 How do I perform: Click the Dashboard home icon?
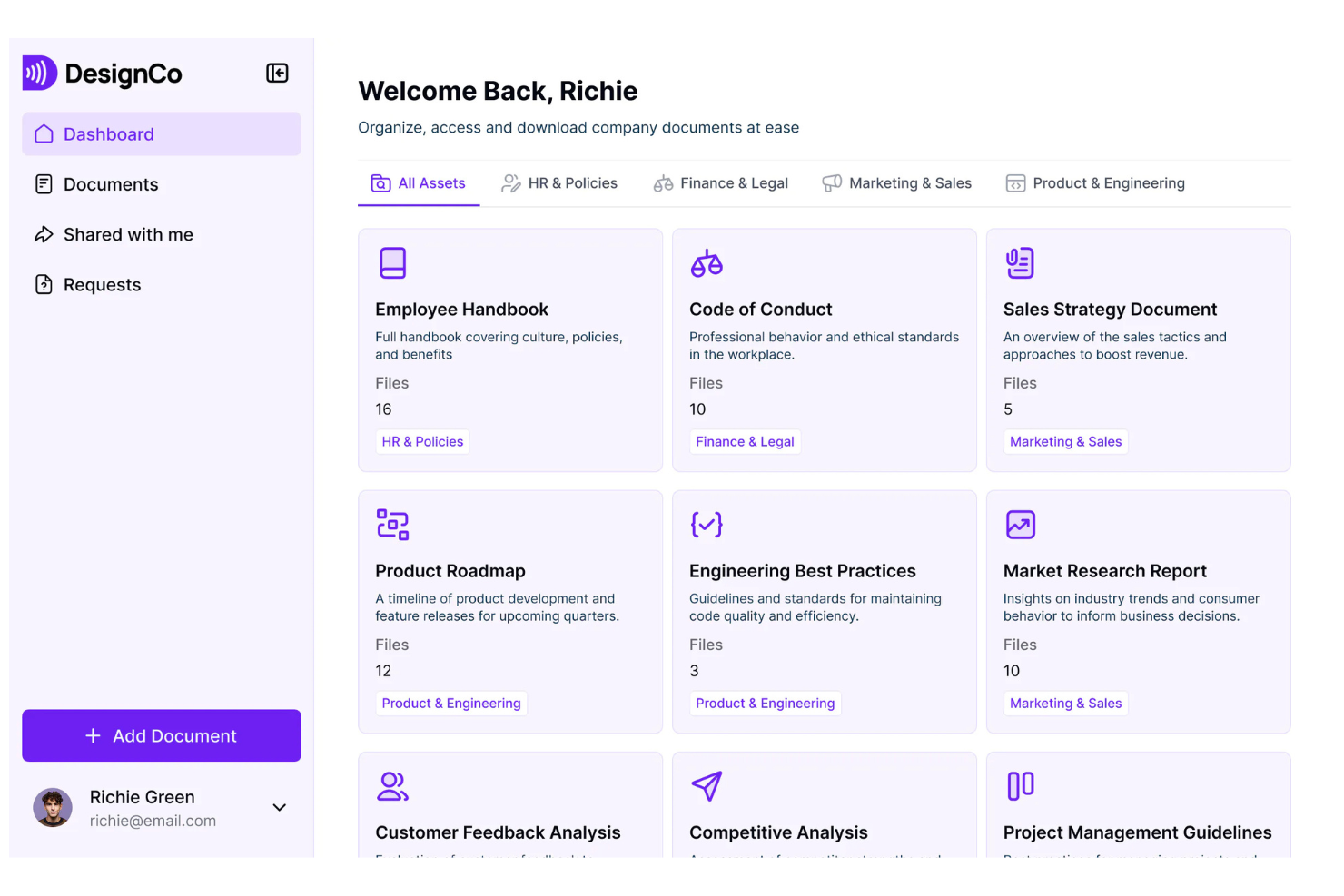pyautogui.click(x=44, y=134)
